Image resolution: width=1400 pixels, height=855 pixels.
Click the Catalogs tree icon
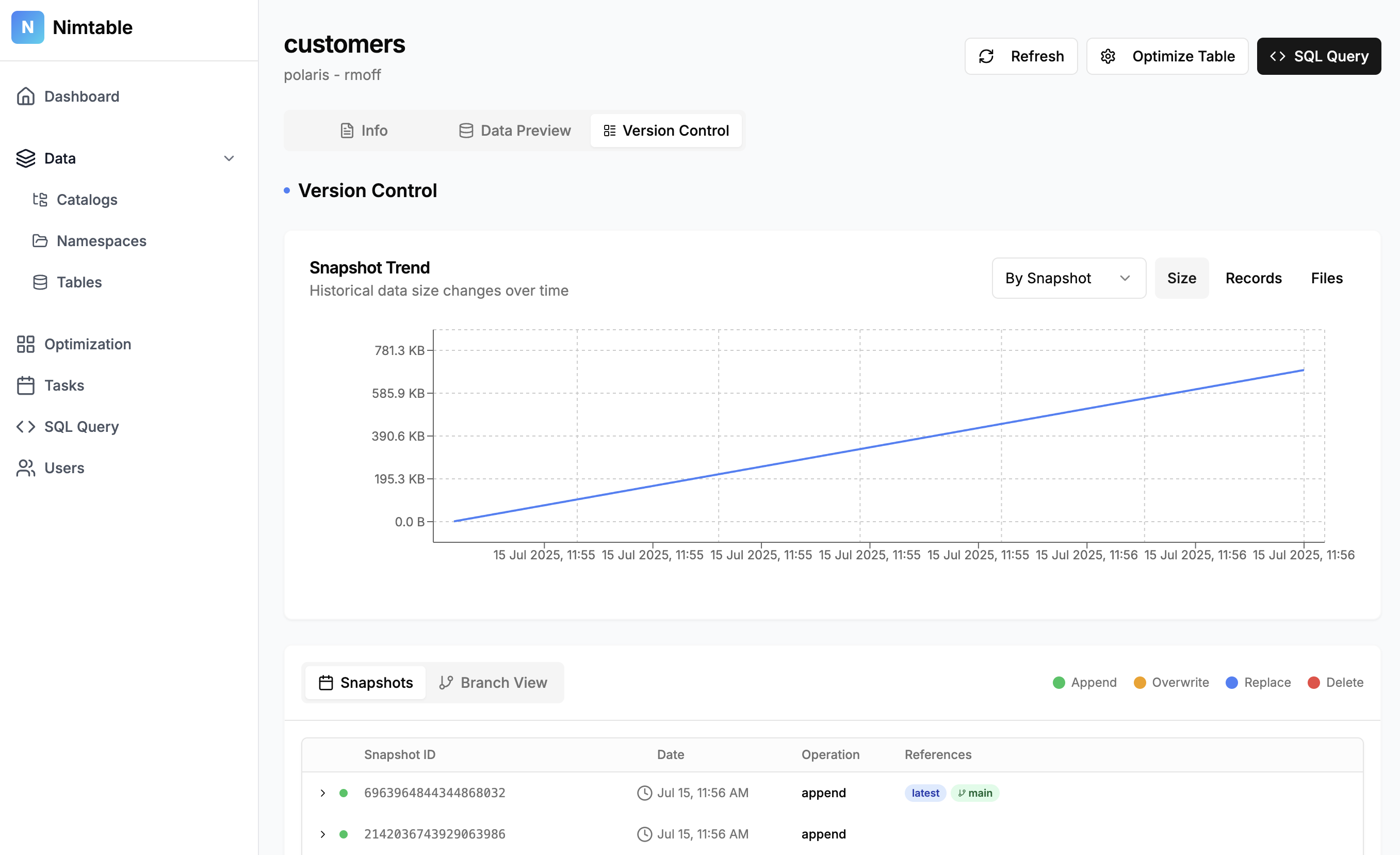click(x=40, y=200)
